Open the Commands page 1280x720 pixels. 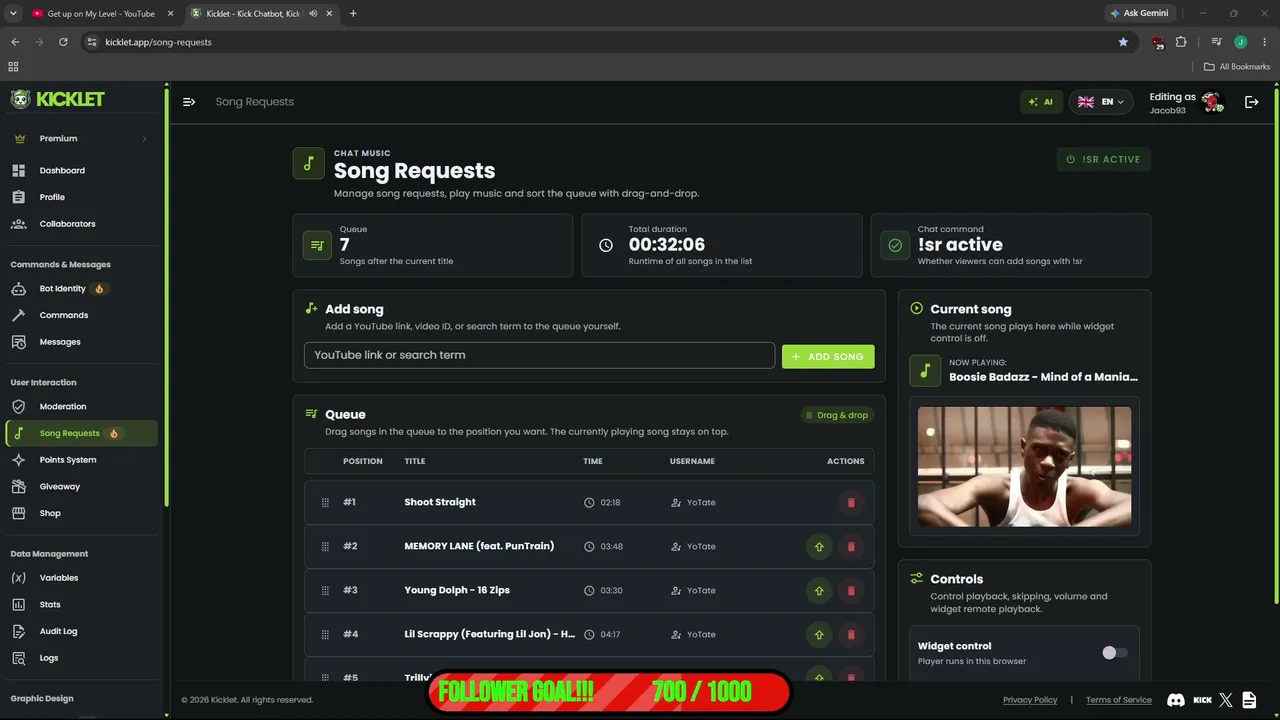click(64, 315)
